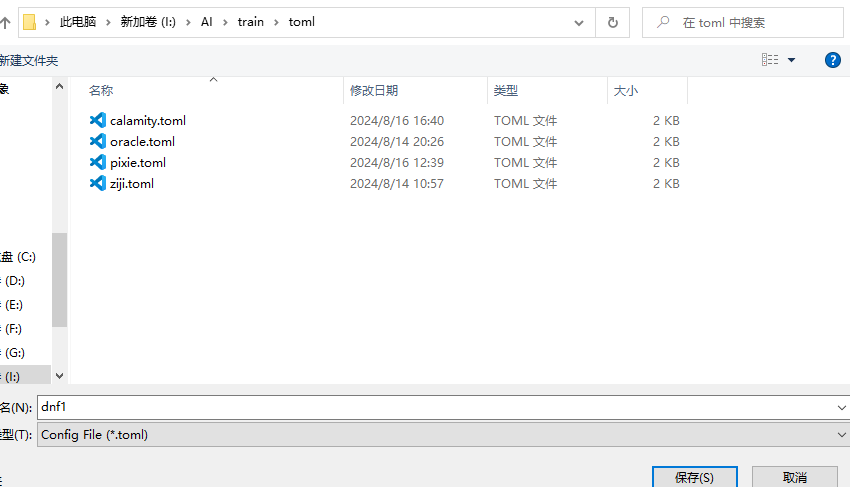The width and height of the screenshot is (850, 487).
Task: Click the refresh button beside address bar
Action: (612, 22)
